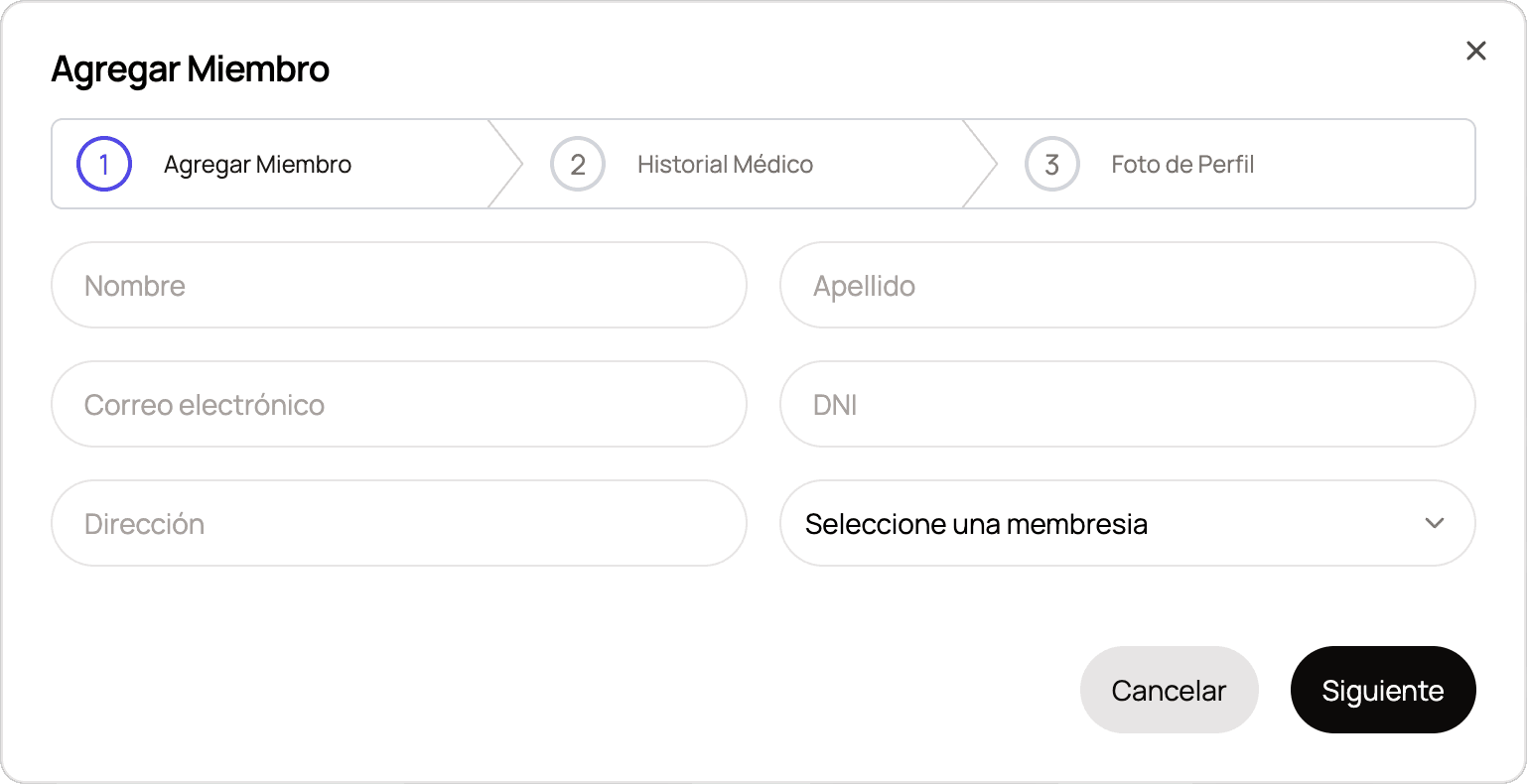Close the Agregar Miembro dialog with the X

1476,51
